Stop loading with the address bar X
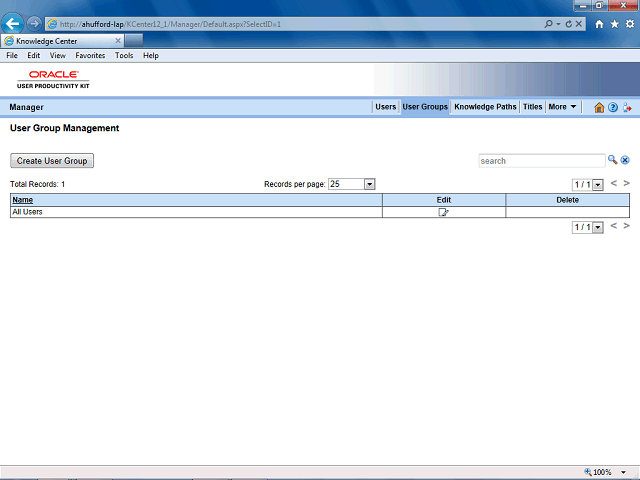The width and height of the screenshot is (640, 480). (x=579, y=24)
